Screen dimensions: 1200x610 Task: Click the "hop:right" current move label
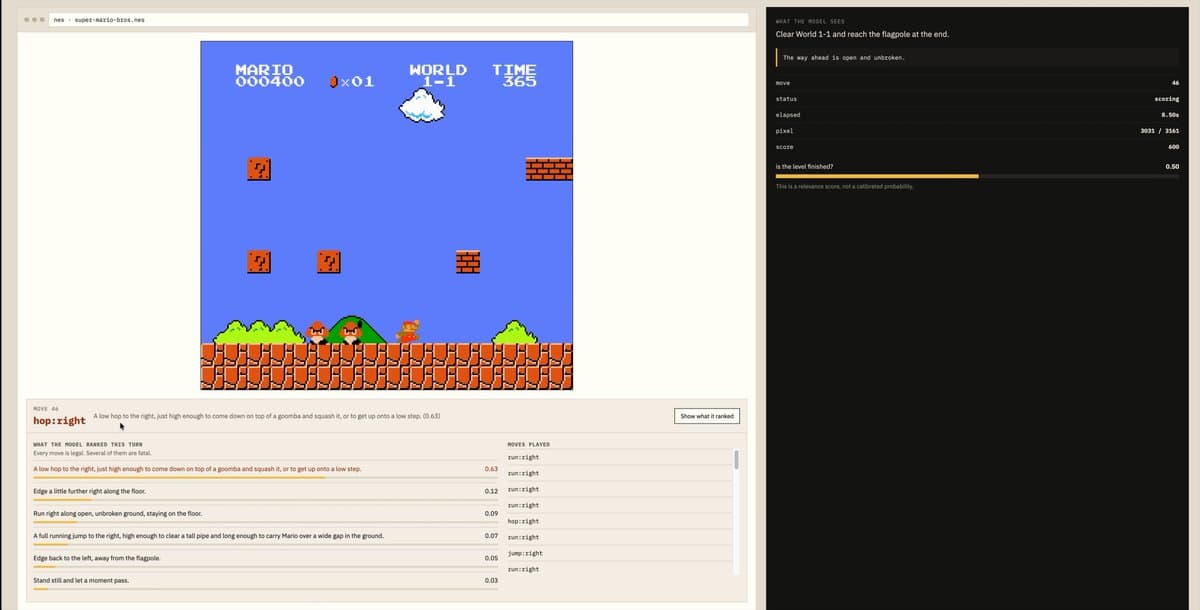[x=59, y=421]
